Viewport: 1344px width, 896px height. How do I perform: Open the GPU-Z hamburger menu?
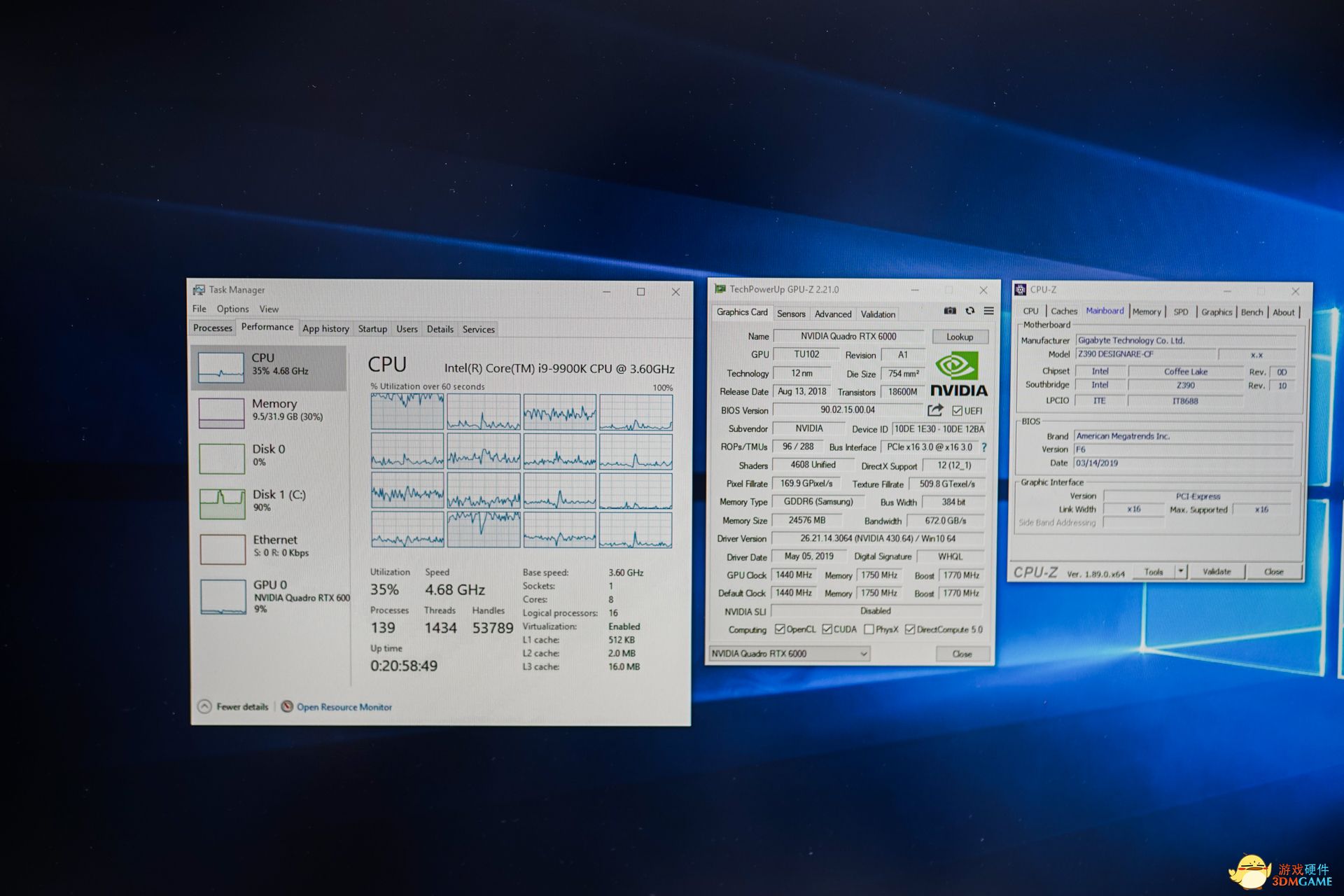coord(988,311)
